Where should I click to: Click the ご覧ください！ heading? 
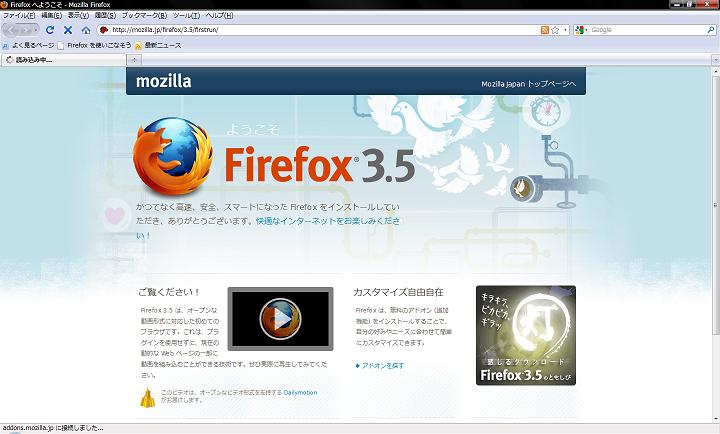169,292
